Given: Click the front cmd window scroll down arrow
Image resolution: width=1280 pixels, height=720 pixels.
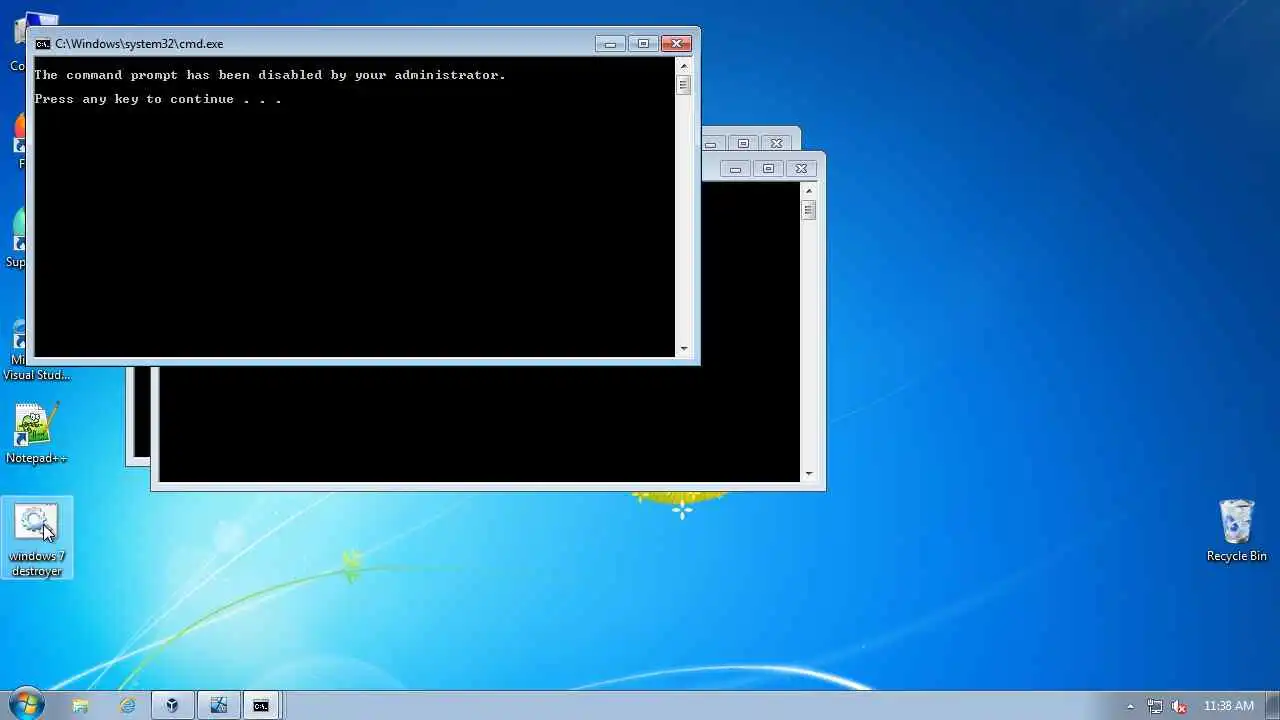Looking at the screenshot, I should point(684,349).
